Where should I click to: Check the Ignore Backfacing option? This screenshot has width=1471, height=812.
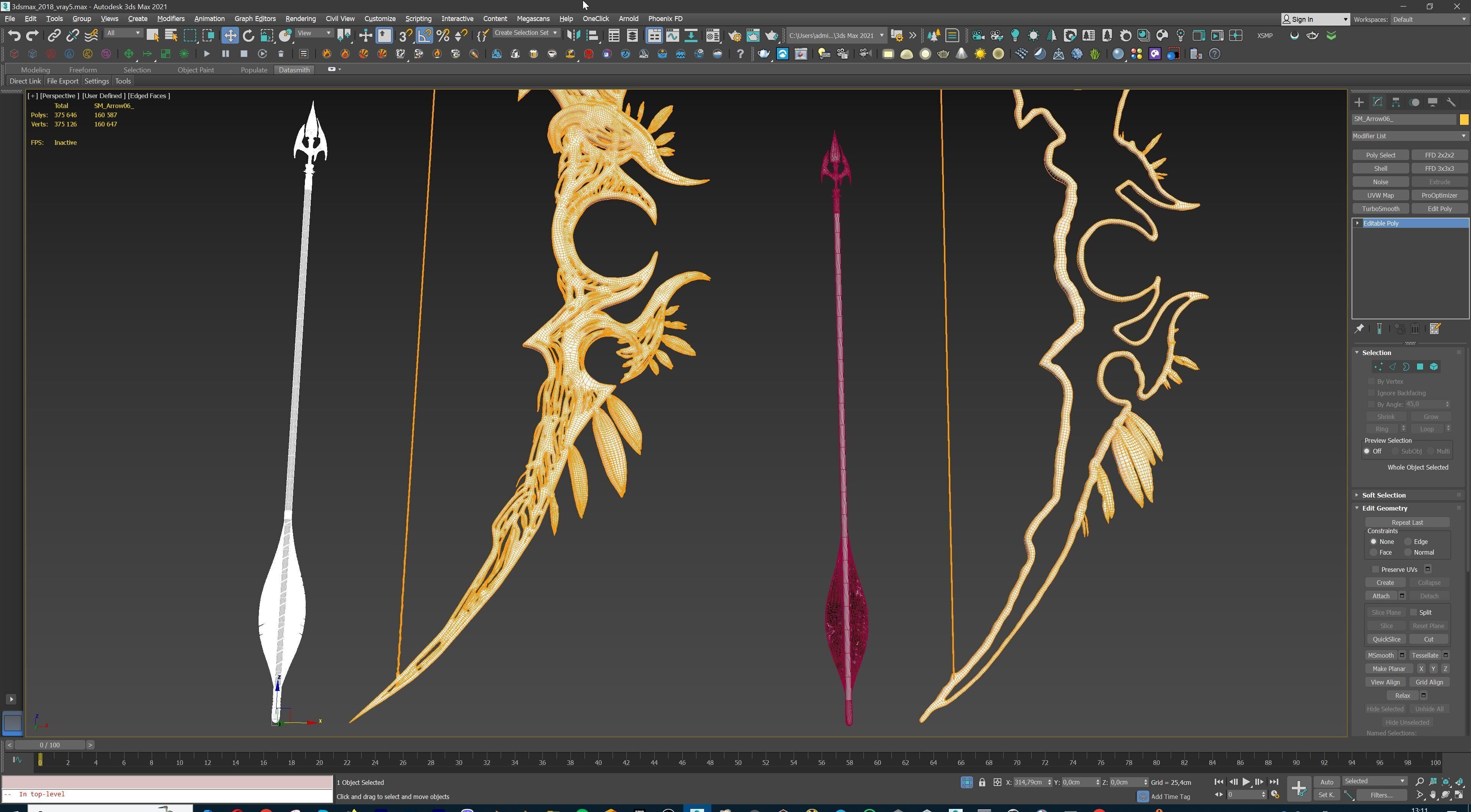(1372, 393)
